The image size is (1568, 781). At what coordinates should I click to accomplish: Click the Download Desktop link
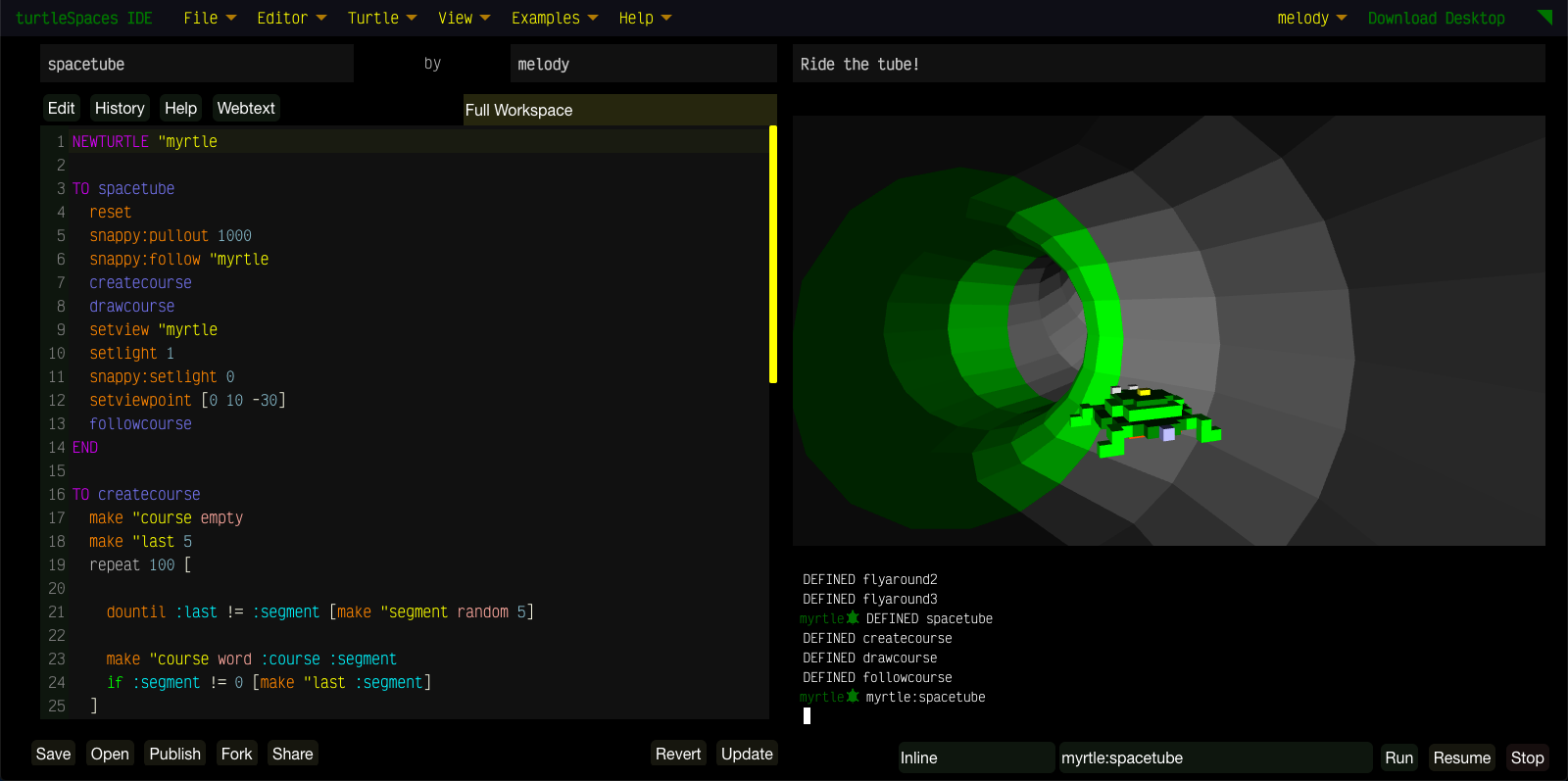pyautogui.click(x=1436, y=18)
